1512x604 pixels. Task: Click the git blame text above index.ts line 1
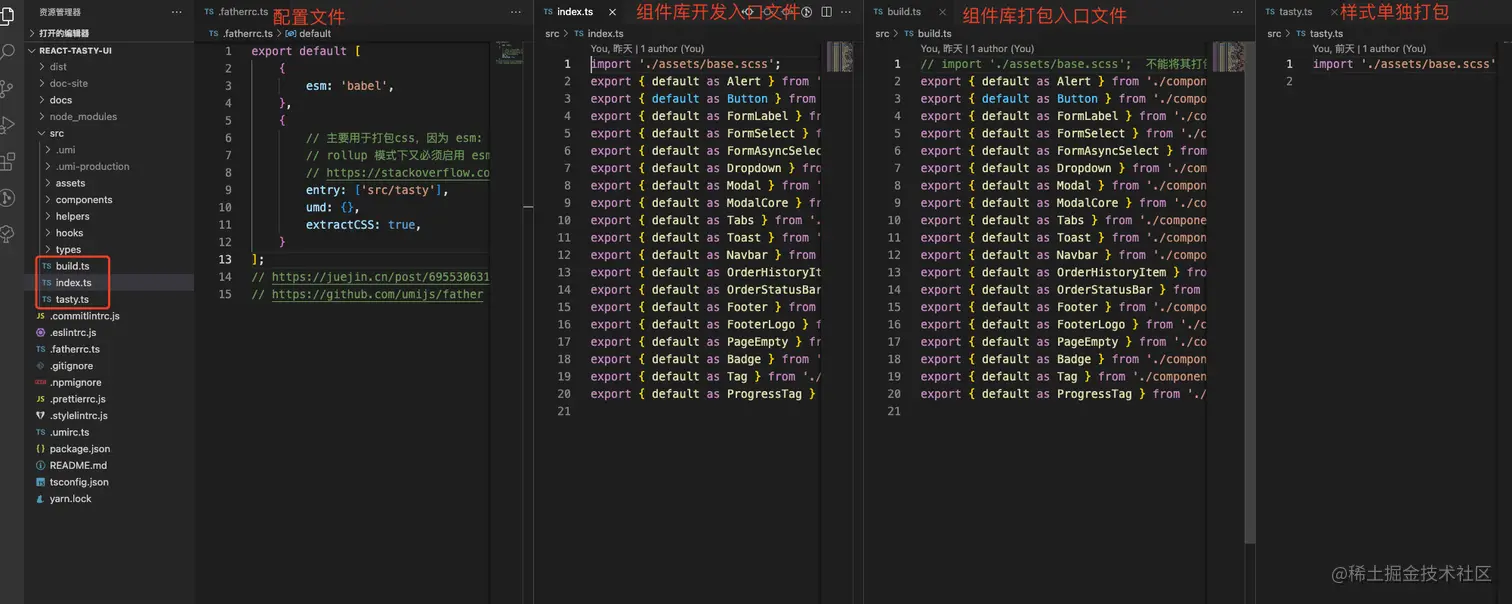[x=647, y=48]
